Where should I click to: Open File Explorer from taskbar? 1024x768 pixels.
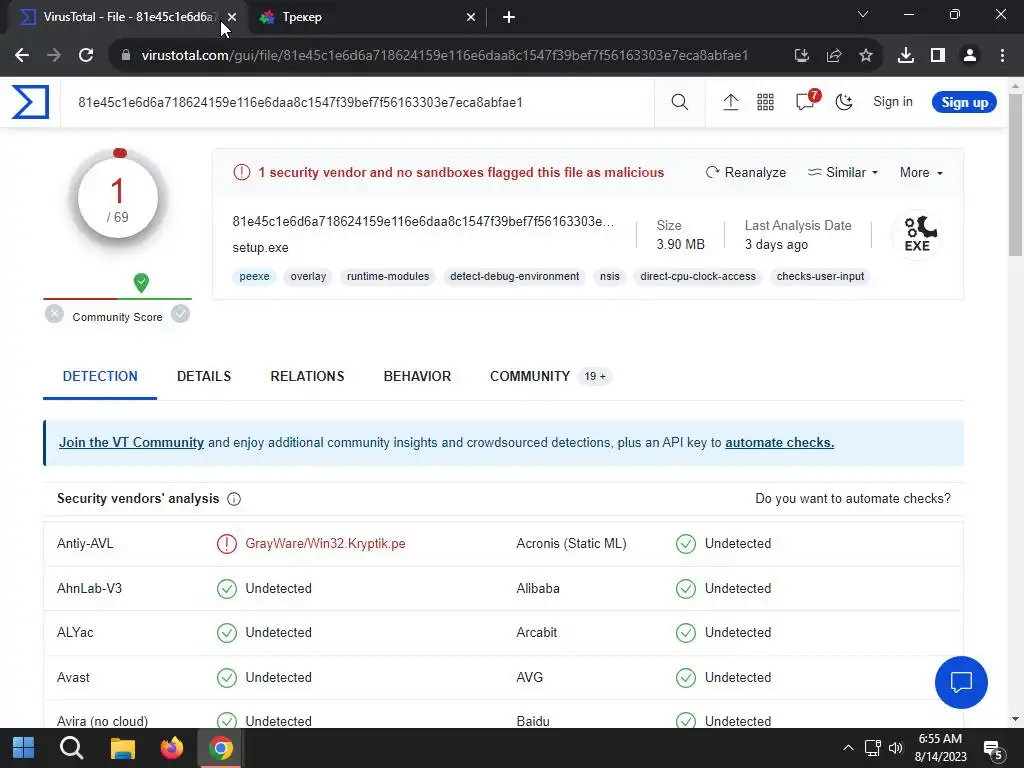click(122, 748)
